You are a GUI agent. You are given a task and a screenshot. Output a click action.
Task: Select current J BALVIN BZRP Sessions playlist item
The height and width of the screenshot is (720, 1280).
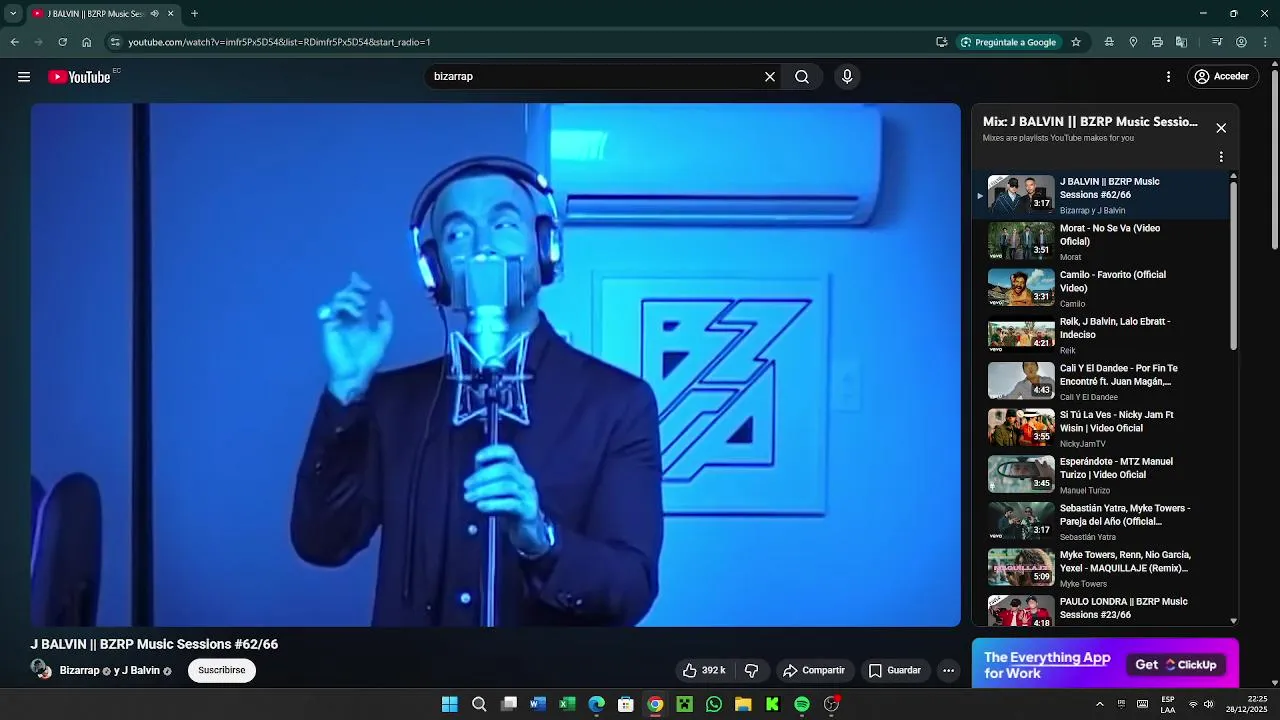point(1100,195)
